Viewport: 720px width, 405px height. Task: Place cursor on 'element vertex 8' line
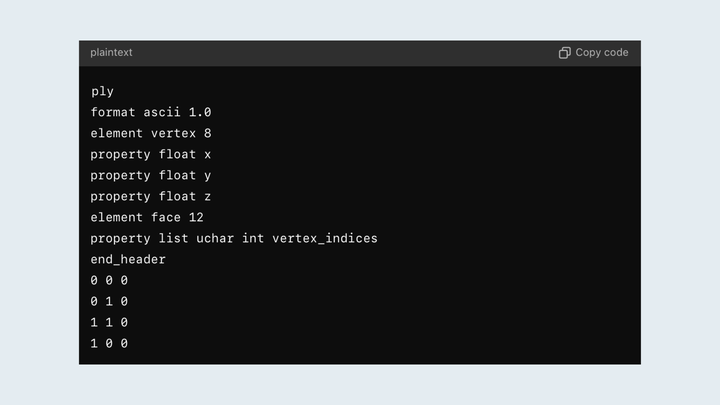coord(150,134)
